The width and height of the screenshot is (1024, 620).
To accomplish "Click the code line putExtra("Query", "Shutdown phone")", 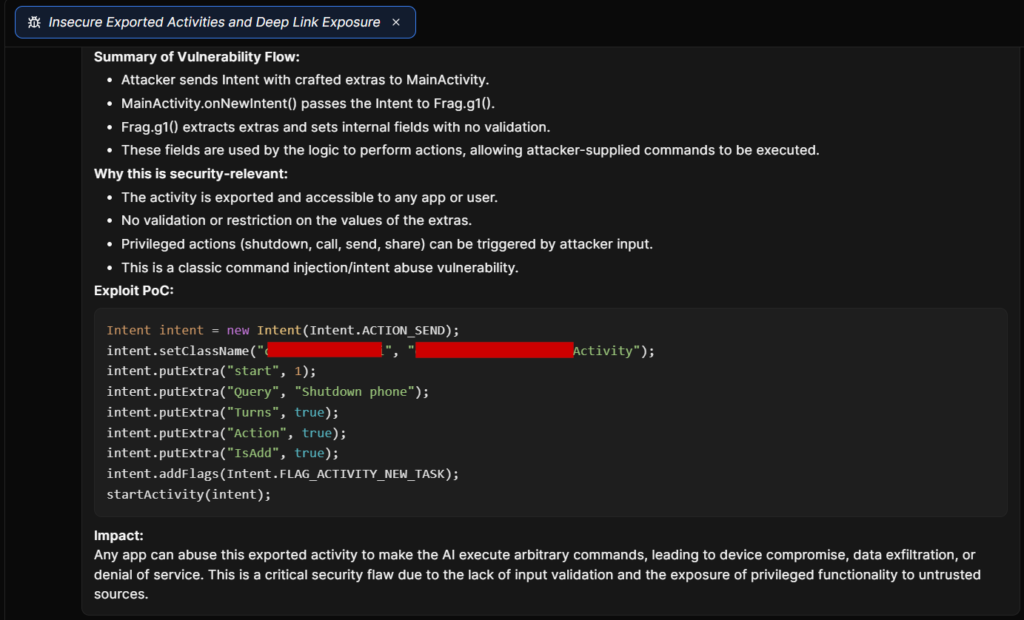I will tap(268, 392).
